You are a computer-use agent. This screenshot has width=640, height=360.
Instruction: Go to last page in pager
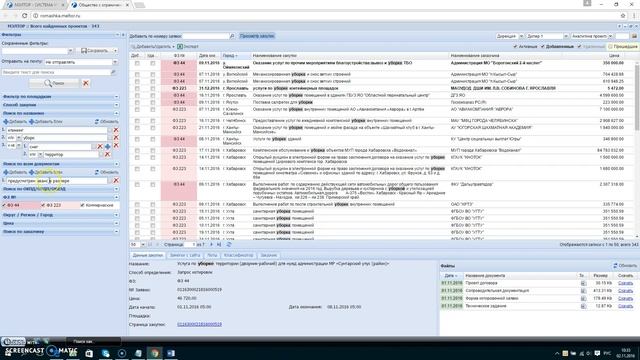click(219, 244)
